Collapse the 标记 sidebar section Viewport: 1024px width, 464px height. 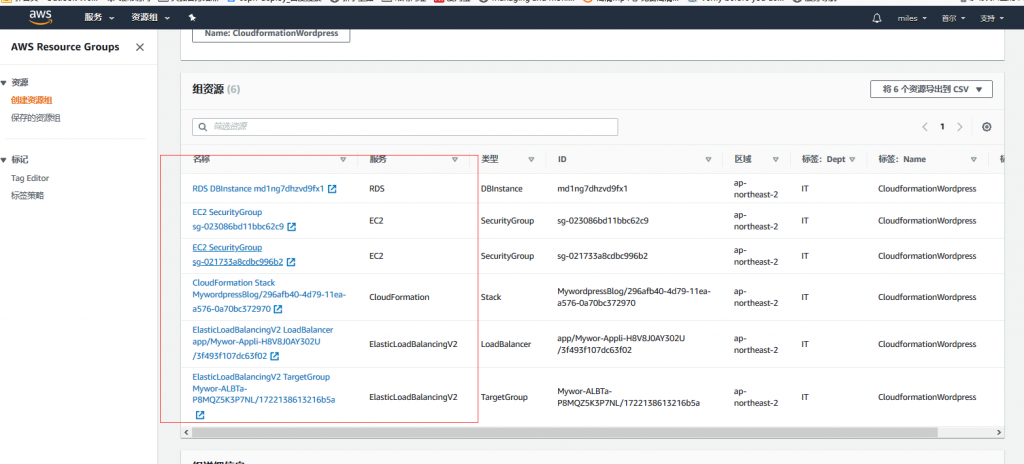[x=5, y=159]
